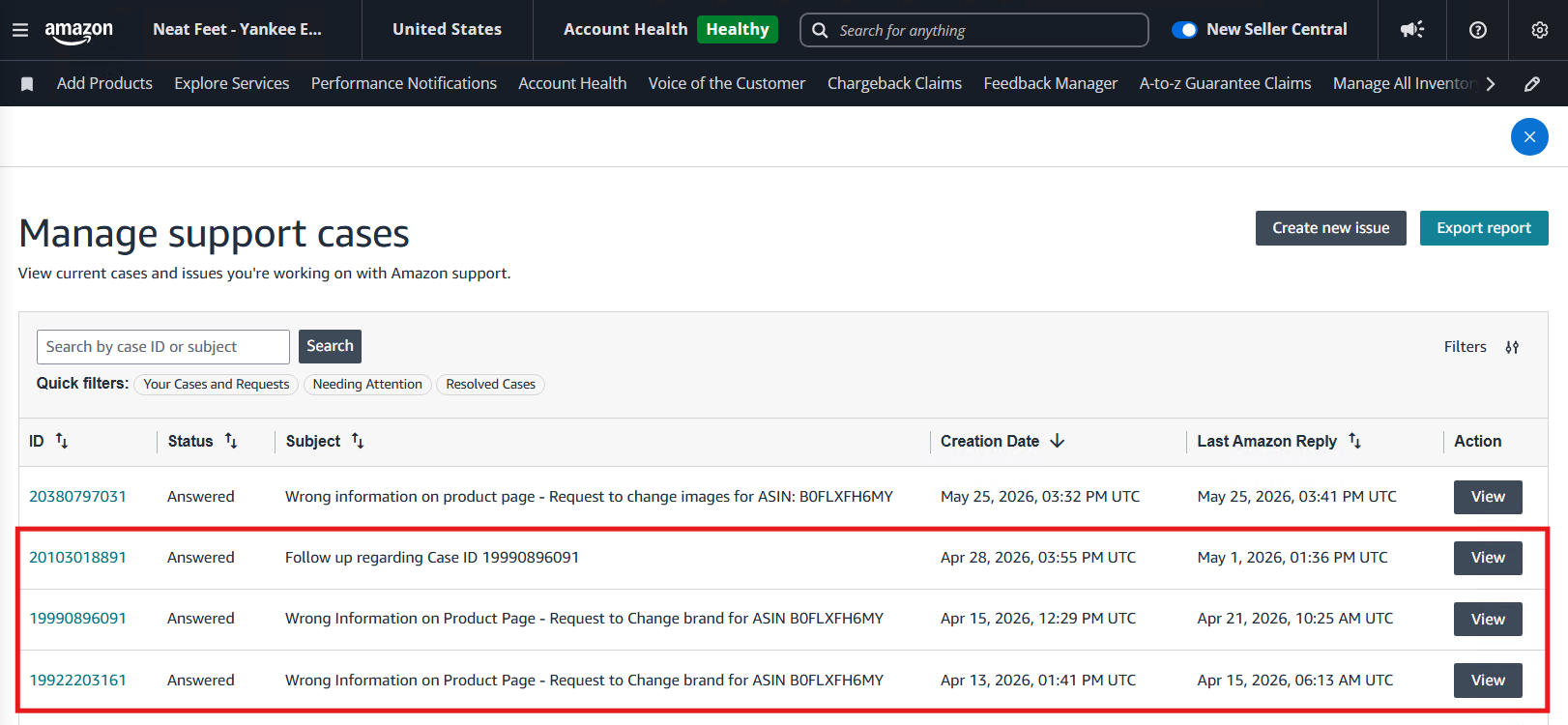1568x725 pixels.
Task: Open Add Products from navigation bar
Action: click(104, 83)
